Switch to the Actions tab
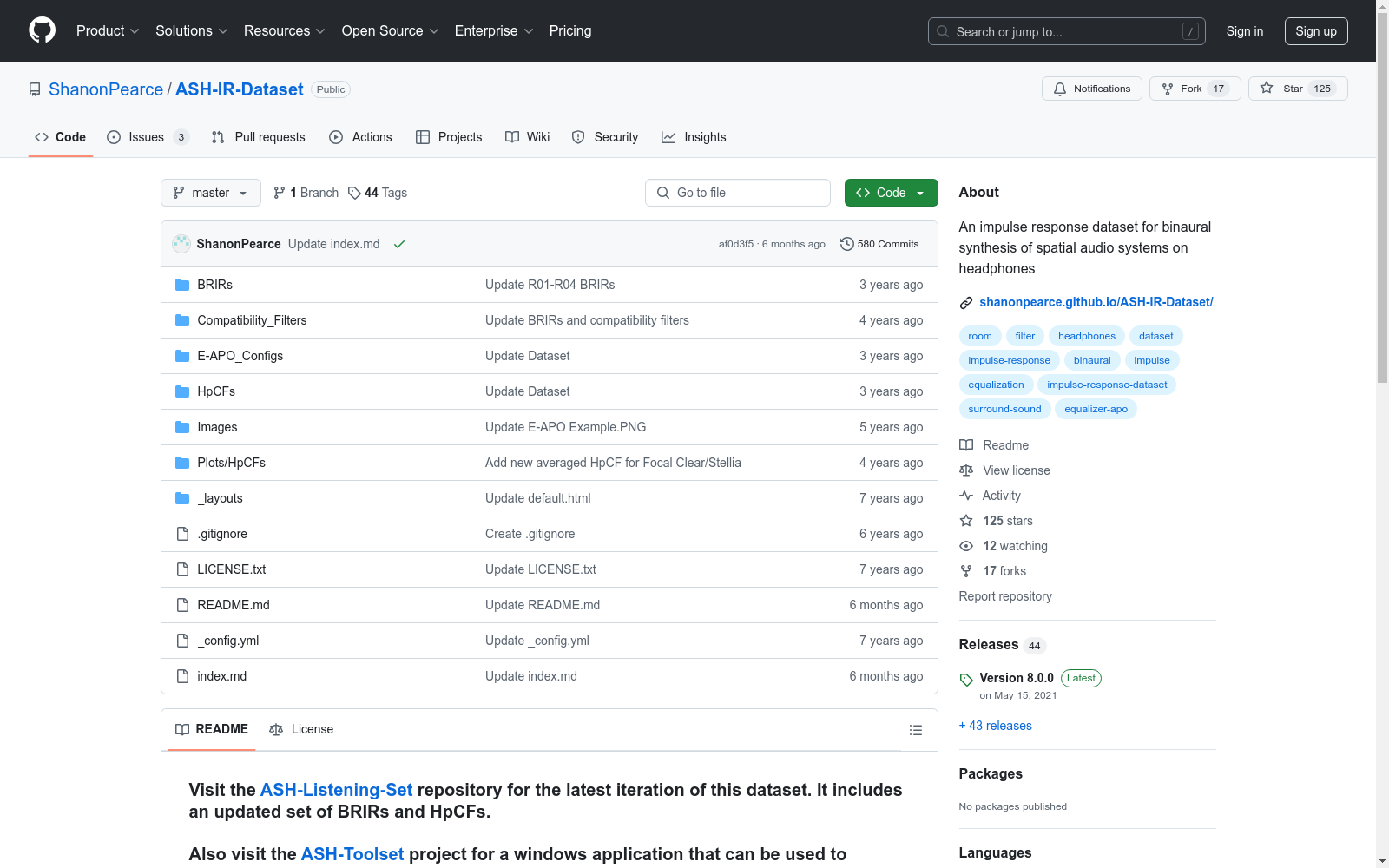The image size is (1389, 868). (x=361, y=137)
